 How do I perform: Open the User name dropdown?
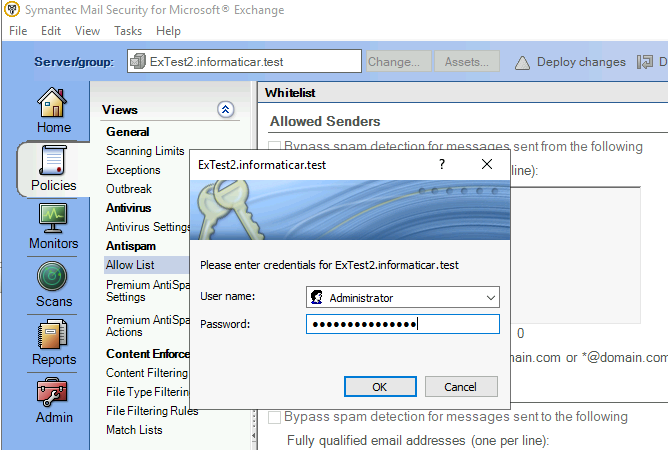(x=491, y=297)
